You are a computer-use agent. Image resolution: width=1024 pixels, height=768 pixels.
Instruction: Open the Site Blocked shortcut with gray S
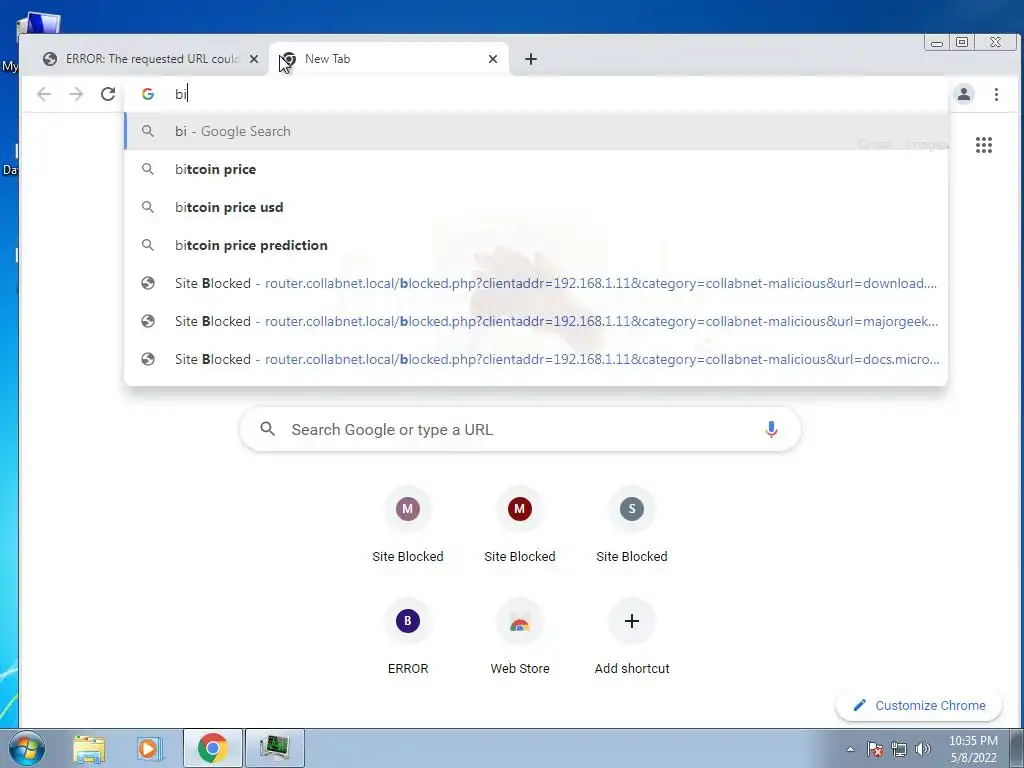[x=632, y=526]
